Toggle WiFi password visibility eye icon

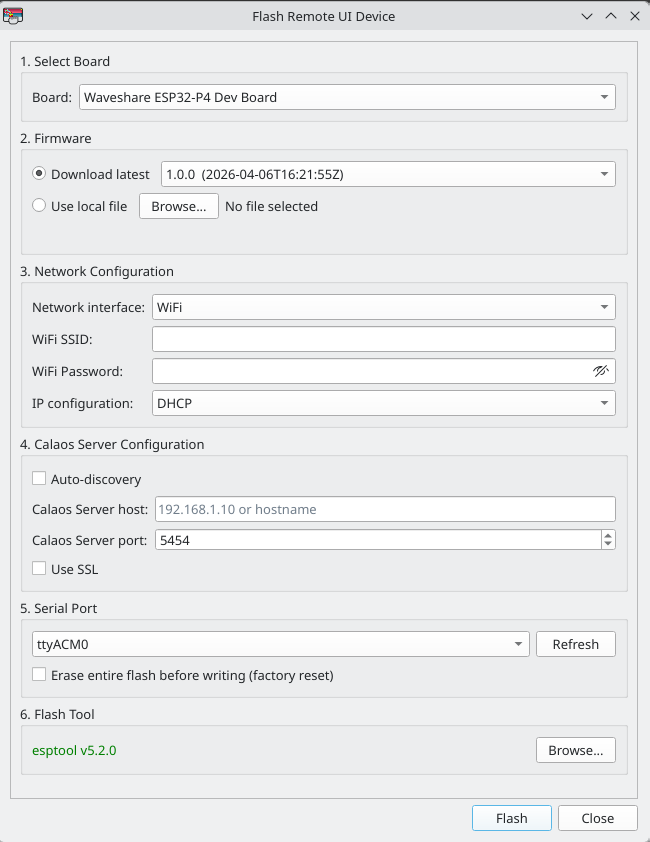600,371
